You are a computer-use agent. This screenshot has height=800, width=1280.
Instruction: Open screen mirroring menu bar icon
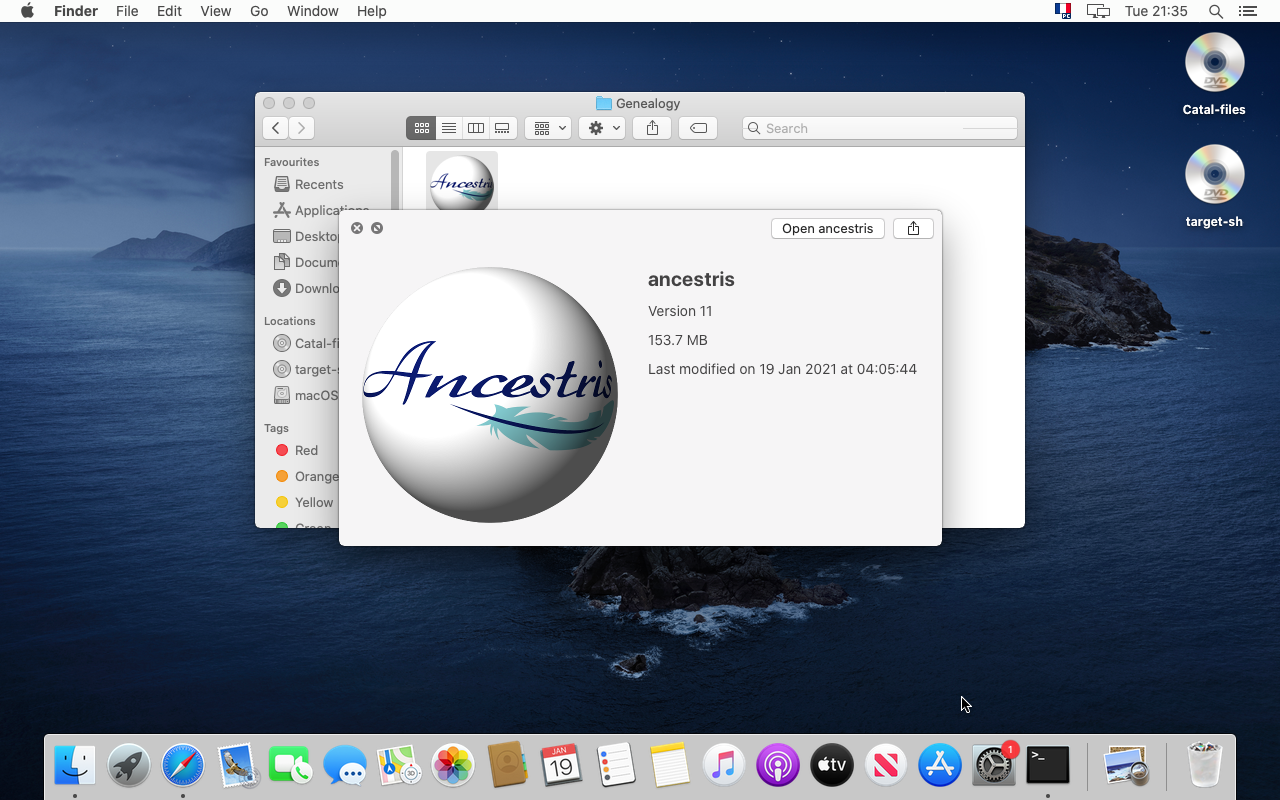1099,11
